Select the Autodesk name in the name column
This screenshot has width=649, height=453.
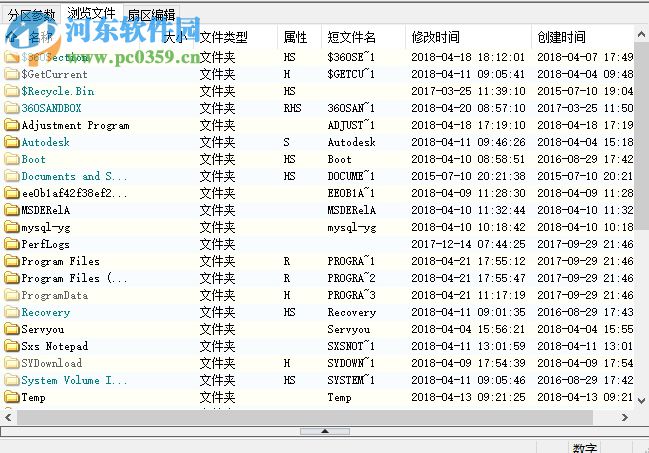(x=46, y=142)
